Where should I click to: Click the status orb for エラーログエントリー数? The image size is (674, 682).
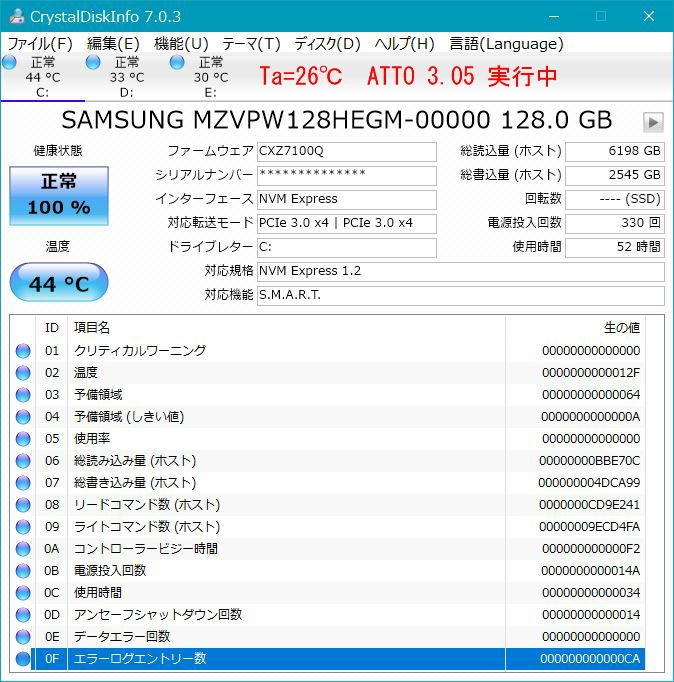coord(23,659)
